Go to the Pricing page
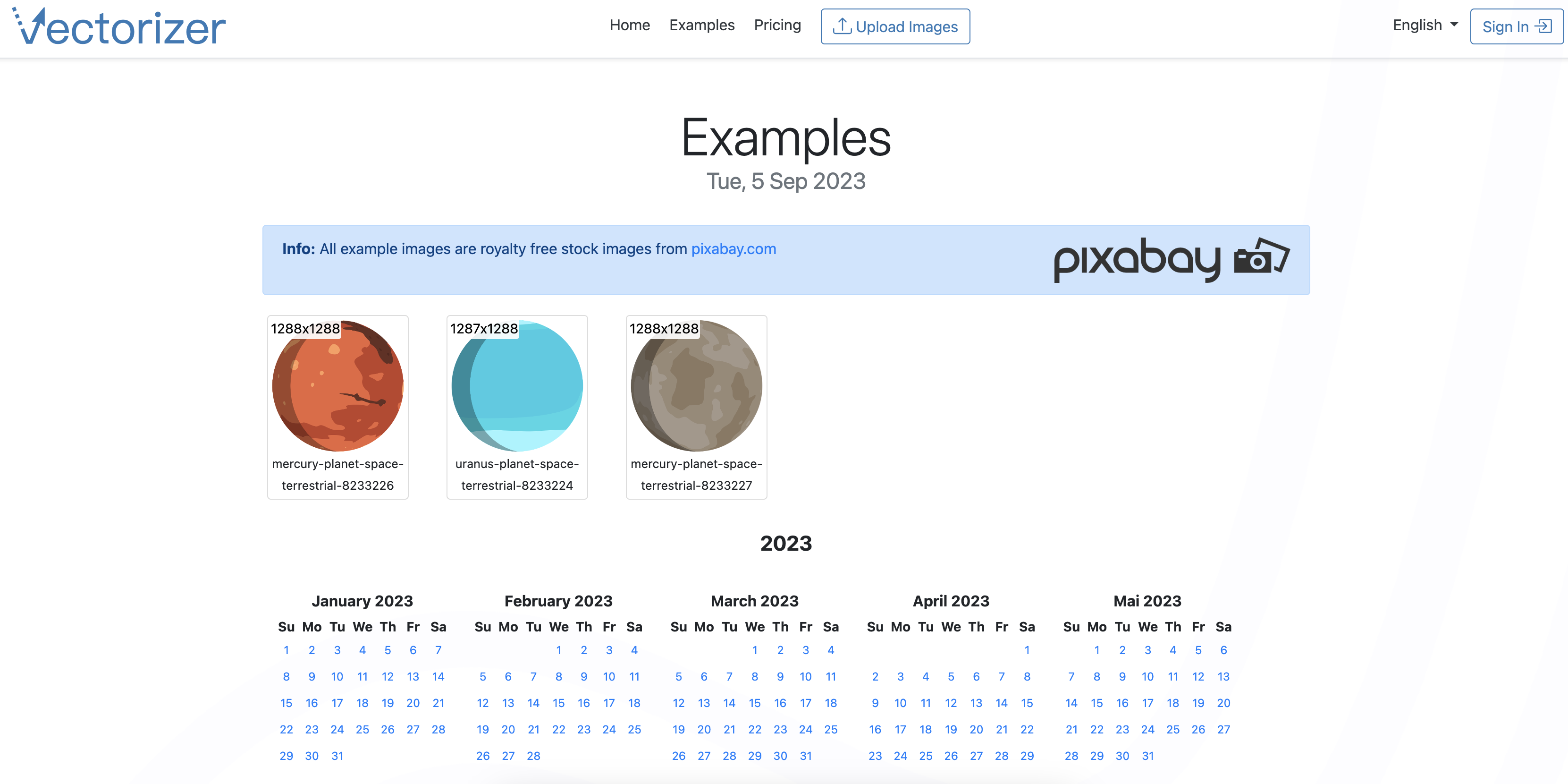The height and width of the screenshot is (784, 1568). click(777, 26)
